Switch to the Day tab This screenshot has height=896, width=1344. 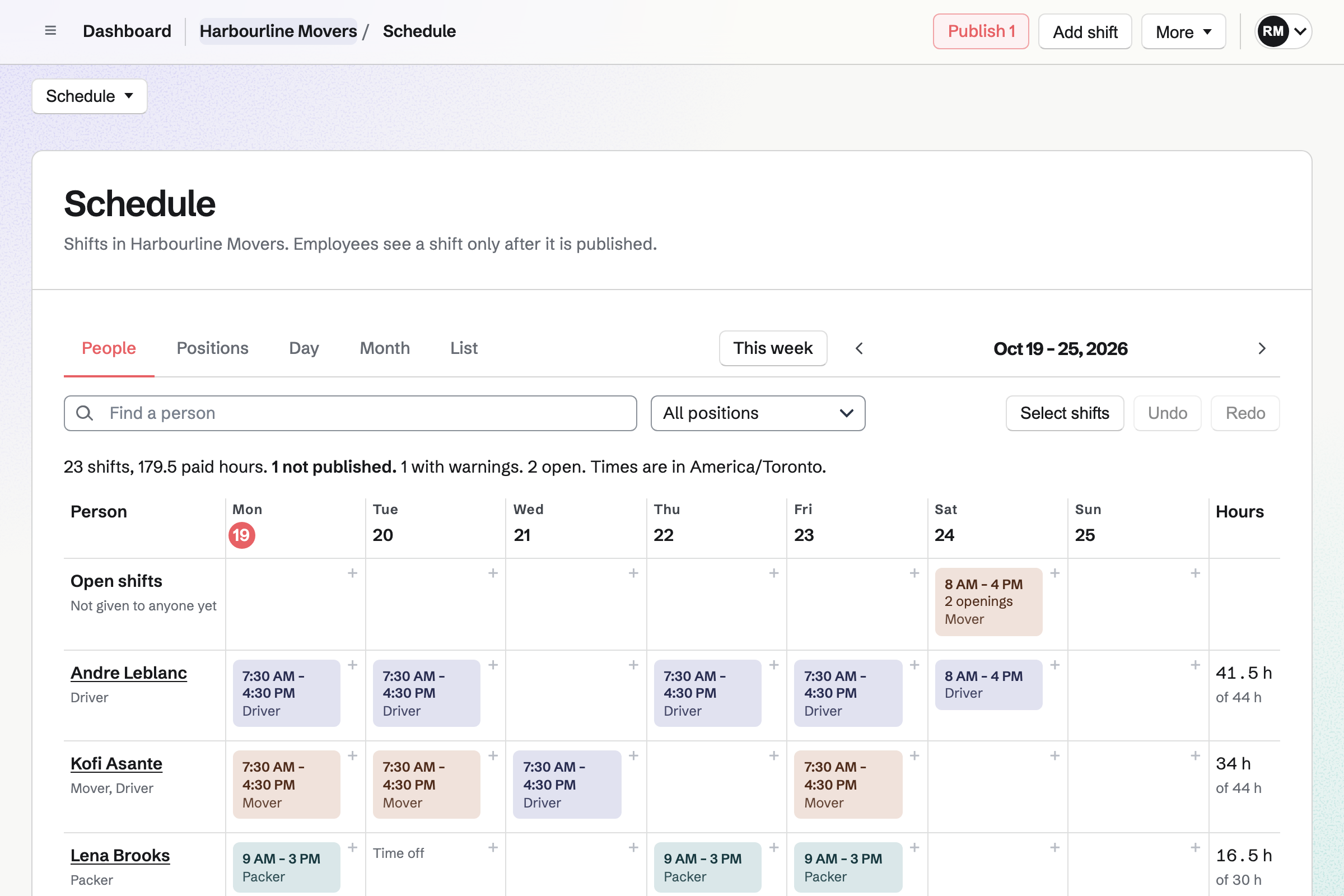click(x=304, y=348)
